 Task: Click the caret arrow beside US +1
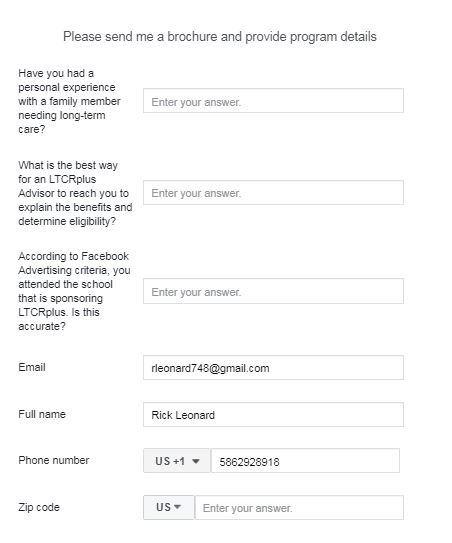(x=196, y=461)
